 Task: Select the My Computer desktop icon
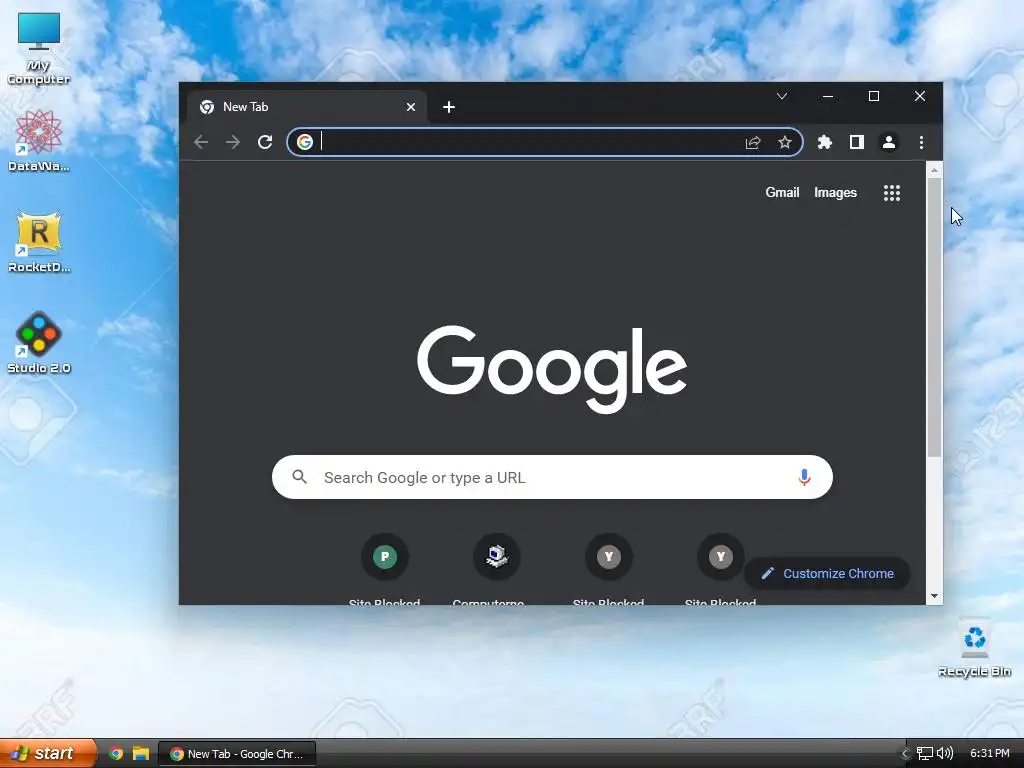pos(39,49)
